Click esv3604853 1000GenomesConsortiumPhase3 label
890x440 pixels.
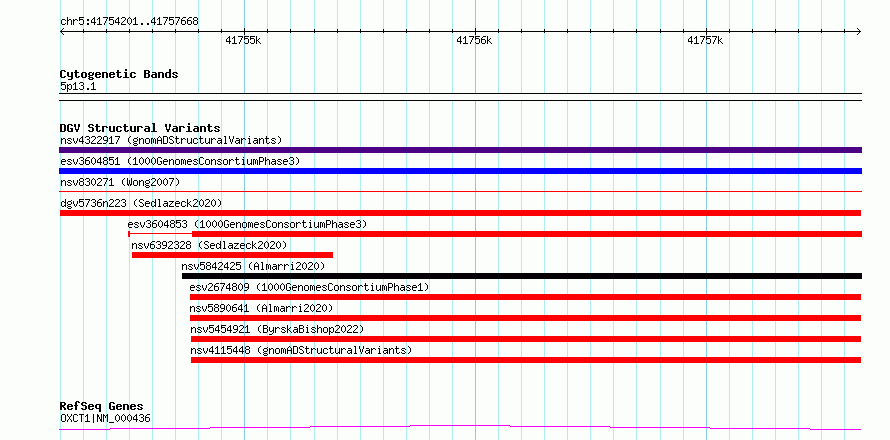pos(247,224)
